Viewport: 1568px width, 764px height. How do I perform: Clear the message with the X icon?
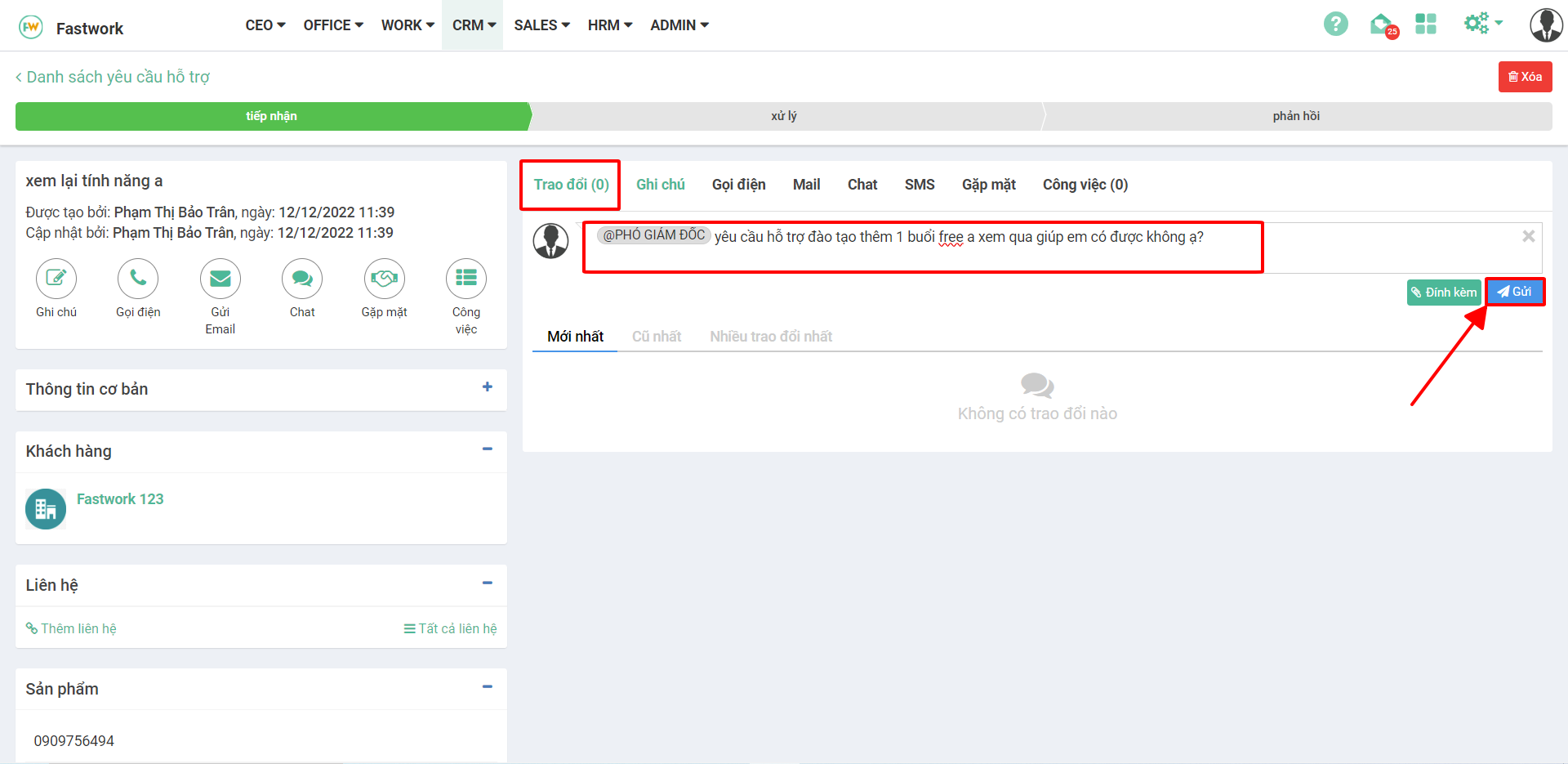[1528, 236]
